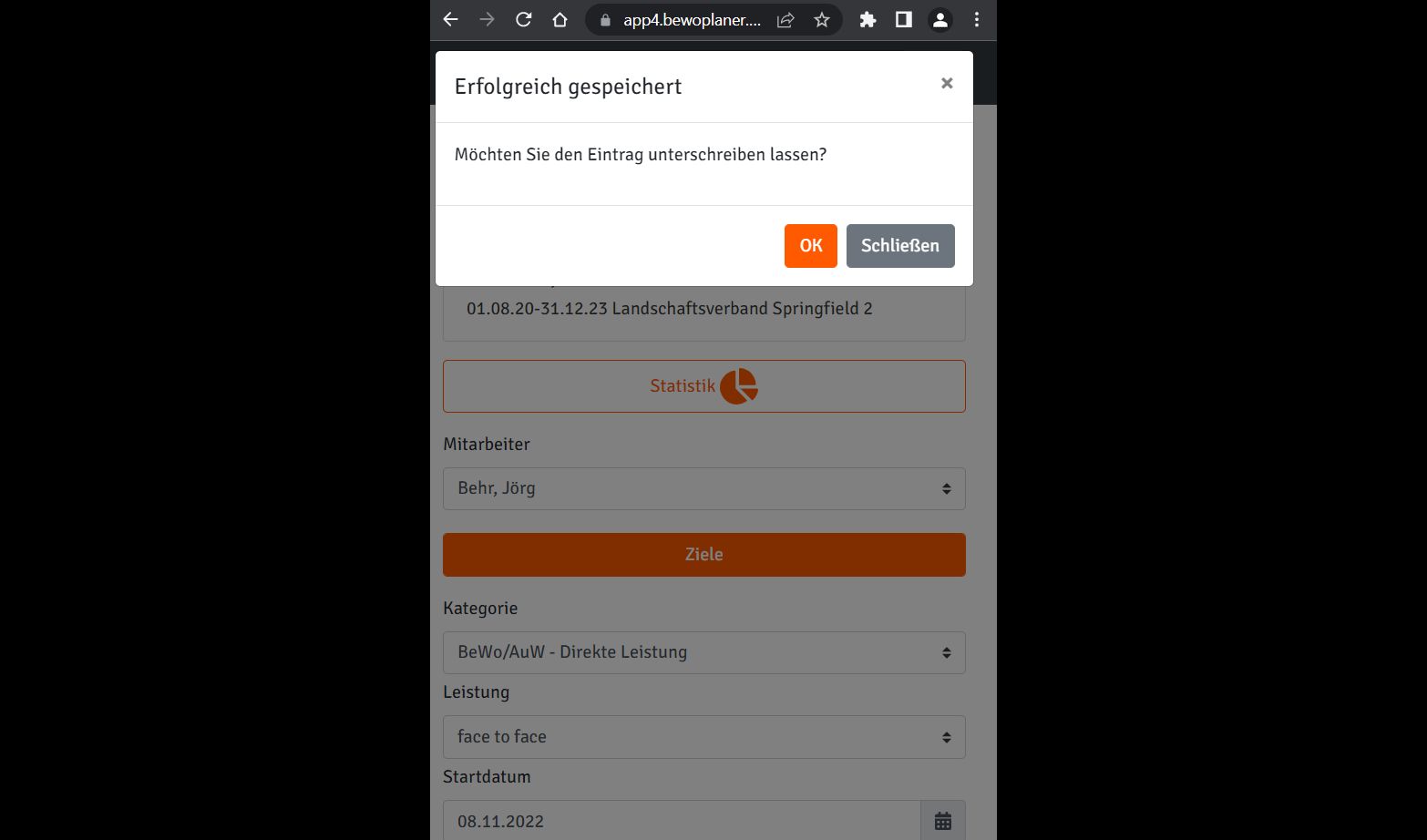Reload the page with refresh icon
The image size is (1427, 840).
pyautogui.click(x=523, y=19)
